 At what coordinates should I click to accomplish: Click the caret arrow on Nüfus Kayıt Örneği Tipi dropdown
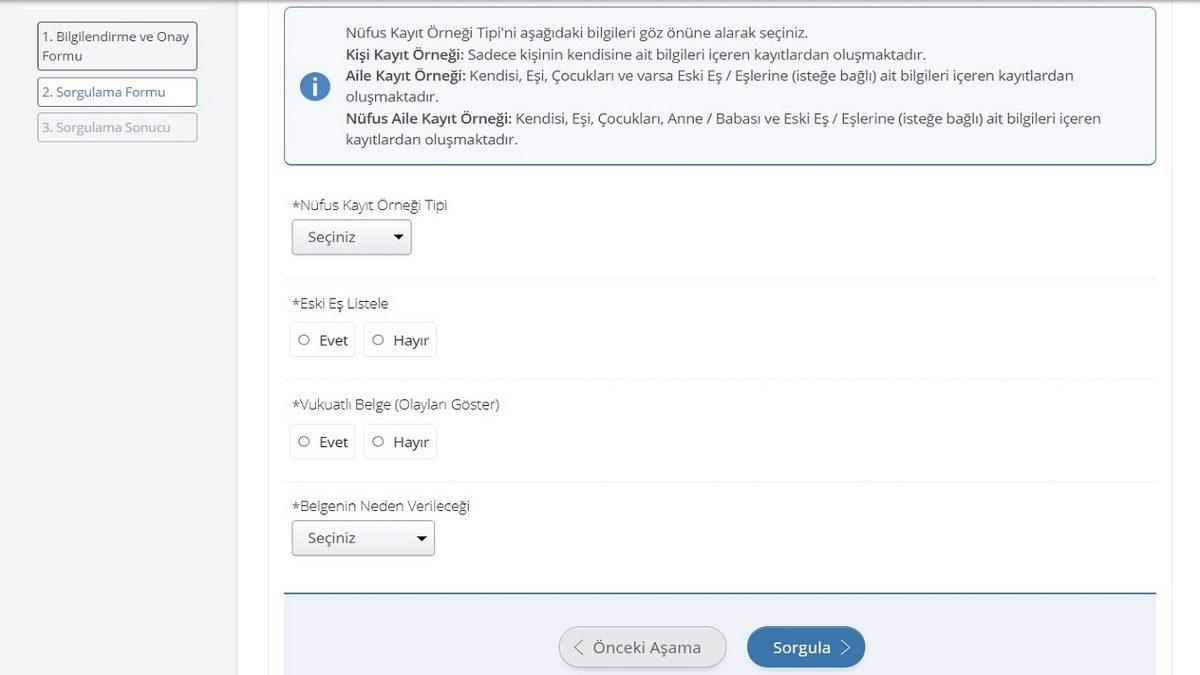pos(398,236)
